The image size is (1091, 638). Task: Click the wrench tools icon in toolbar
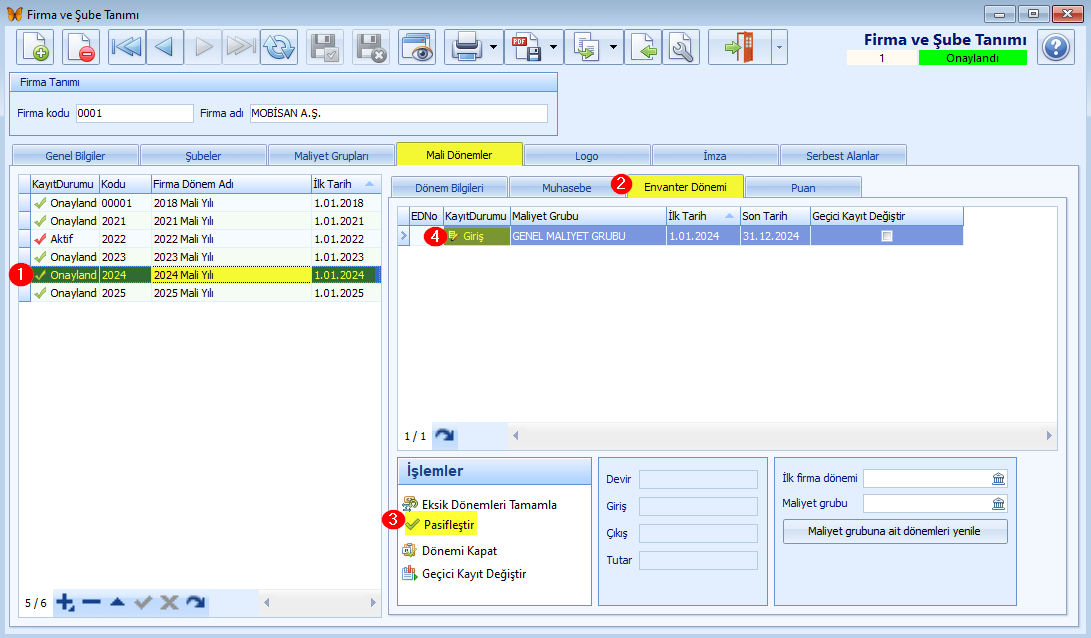(x=680, y=47)
